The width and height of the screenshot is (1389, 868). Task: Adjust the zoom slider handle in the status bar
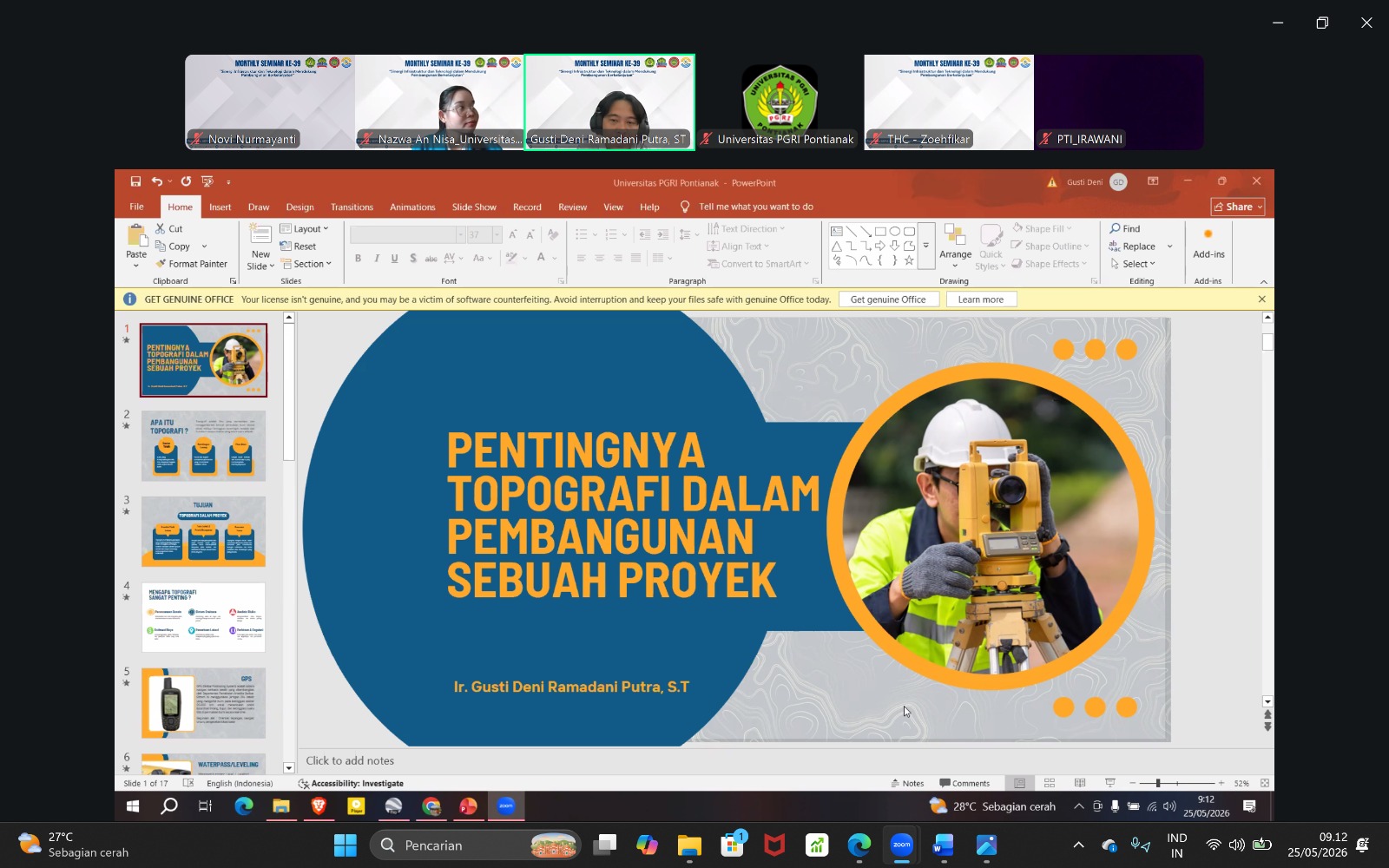coord(1158,783)
